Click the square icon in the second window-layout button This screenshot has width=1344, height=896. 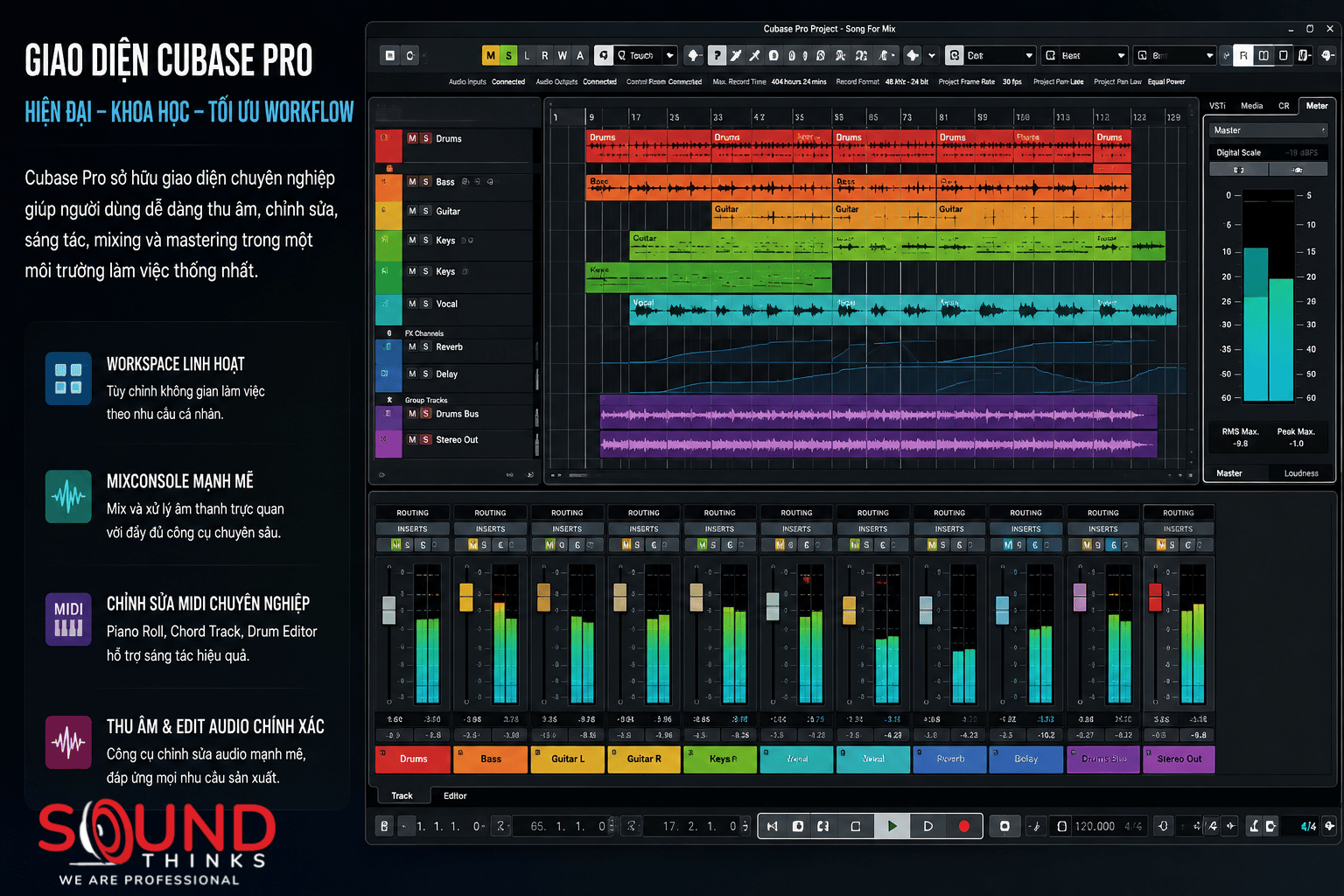(1283, 55)
